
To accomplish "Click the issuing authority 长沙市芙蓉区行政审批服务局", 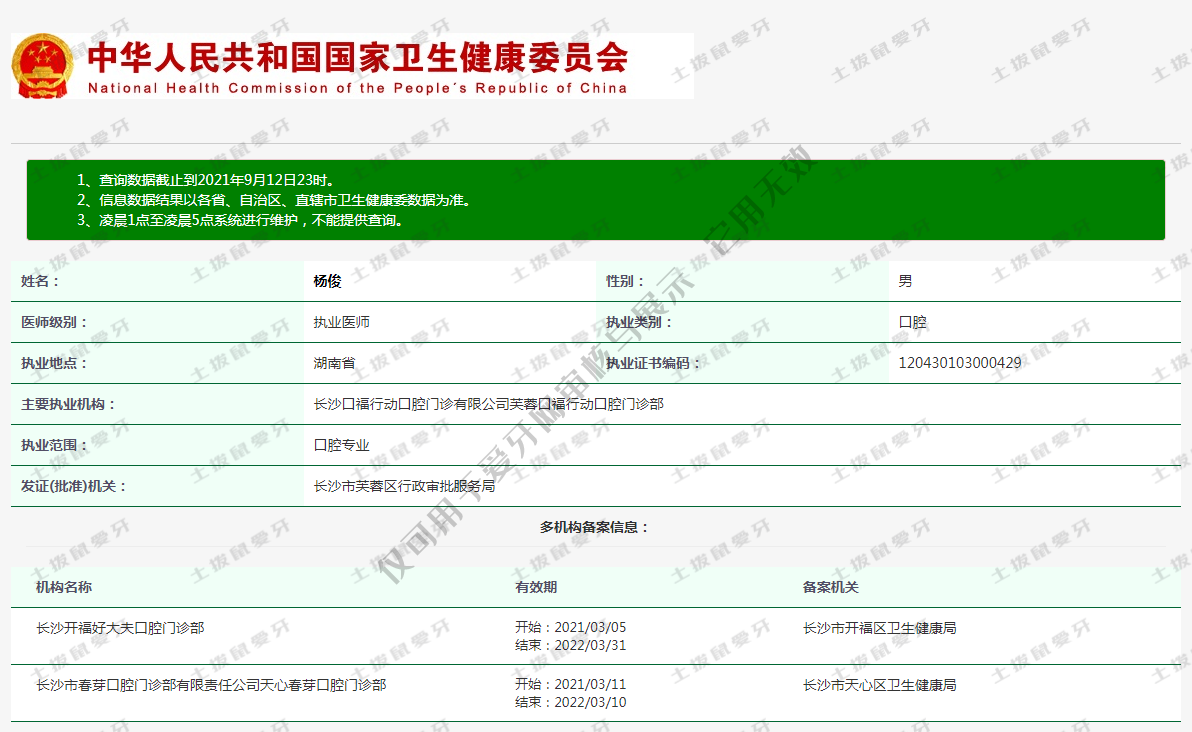I will click(404, 487).
